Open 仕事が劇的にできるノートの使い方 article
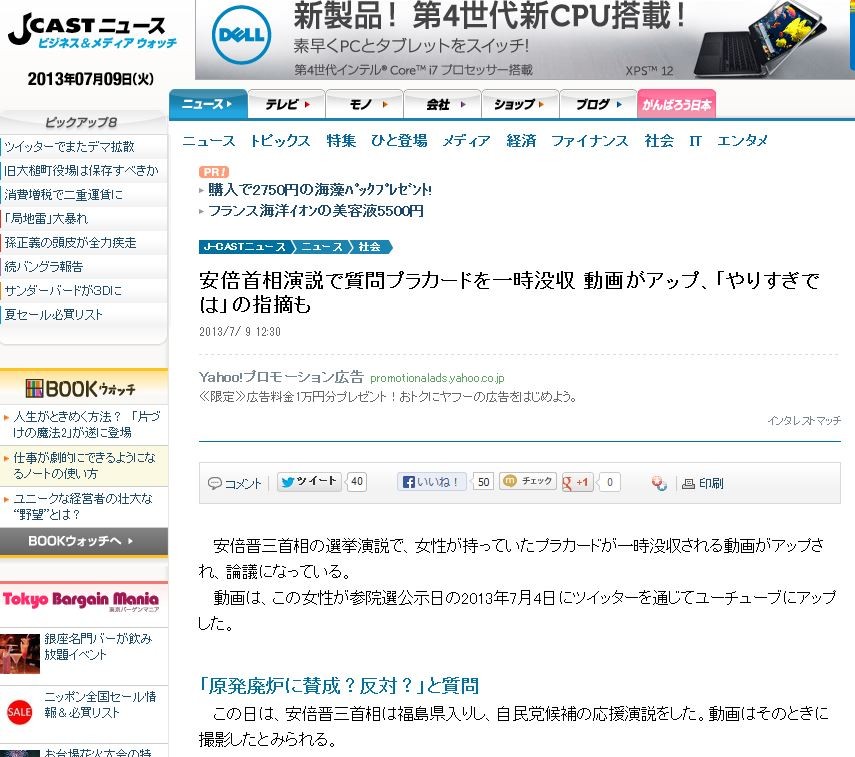Viewport: 855px width, 757px height. point(85,465)
